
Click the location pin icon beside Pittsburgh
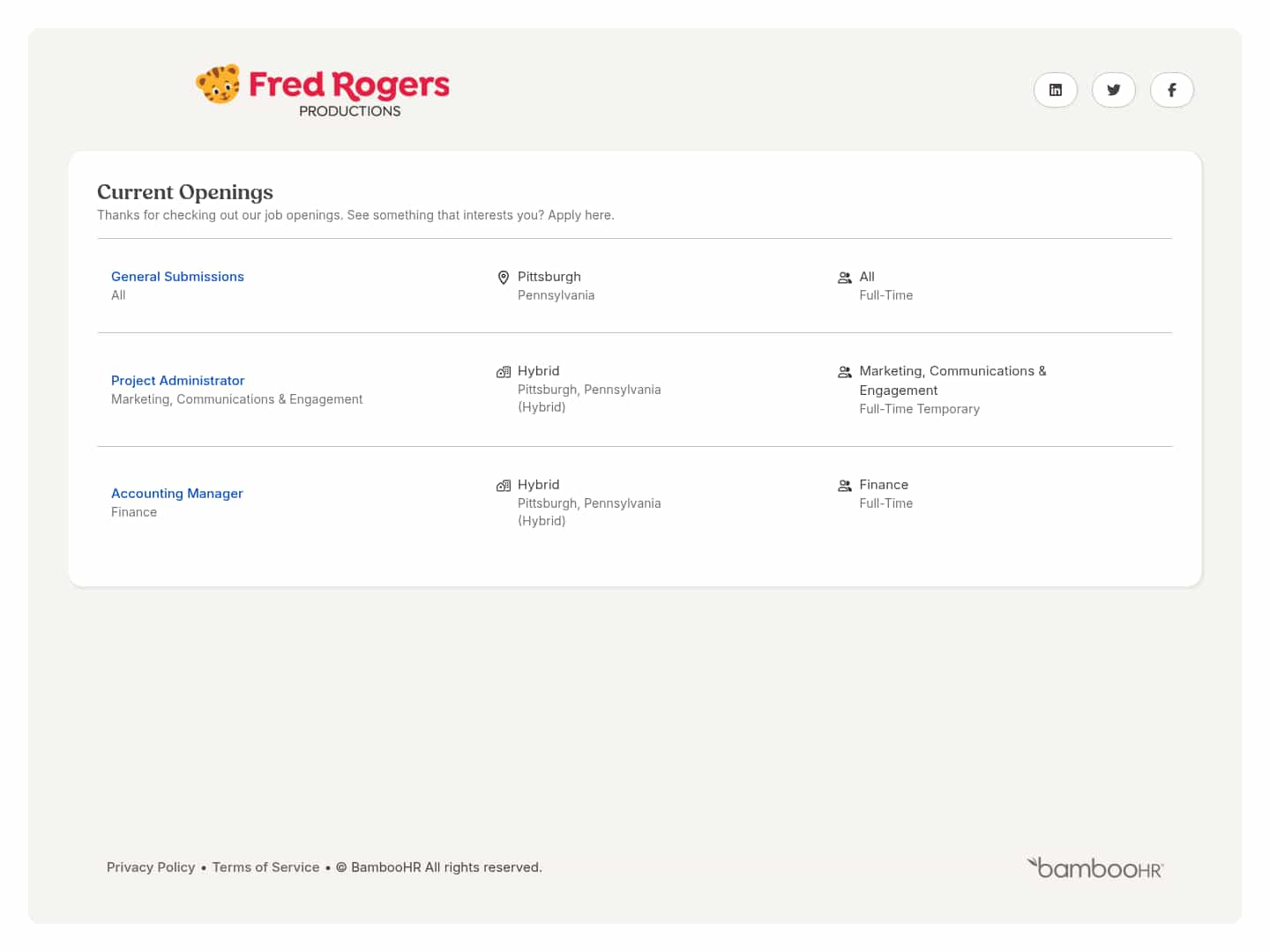[x=504, y=278]
